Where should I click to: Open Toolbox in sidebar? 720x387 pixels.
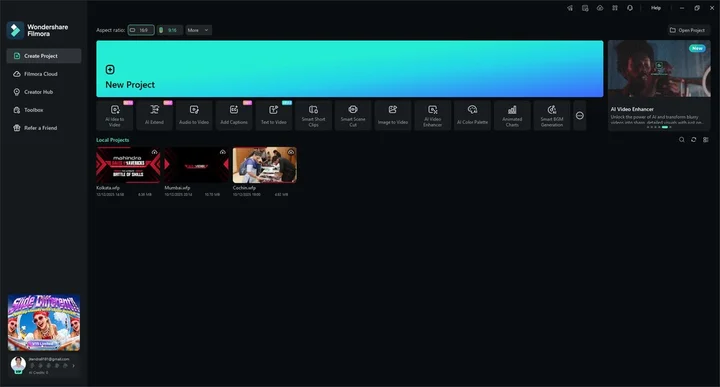pyautogui.click(x=44, y=110)
